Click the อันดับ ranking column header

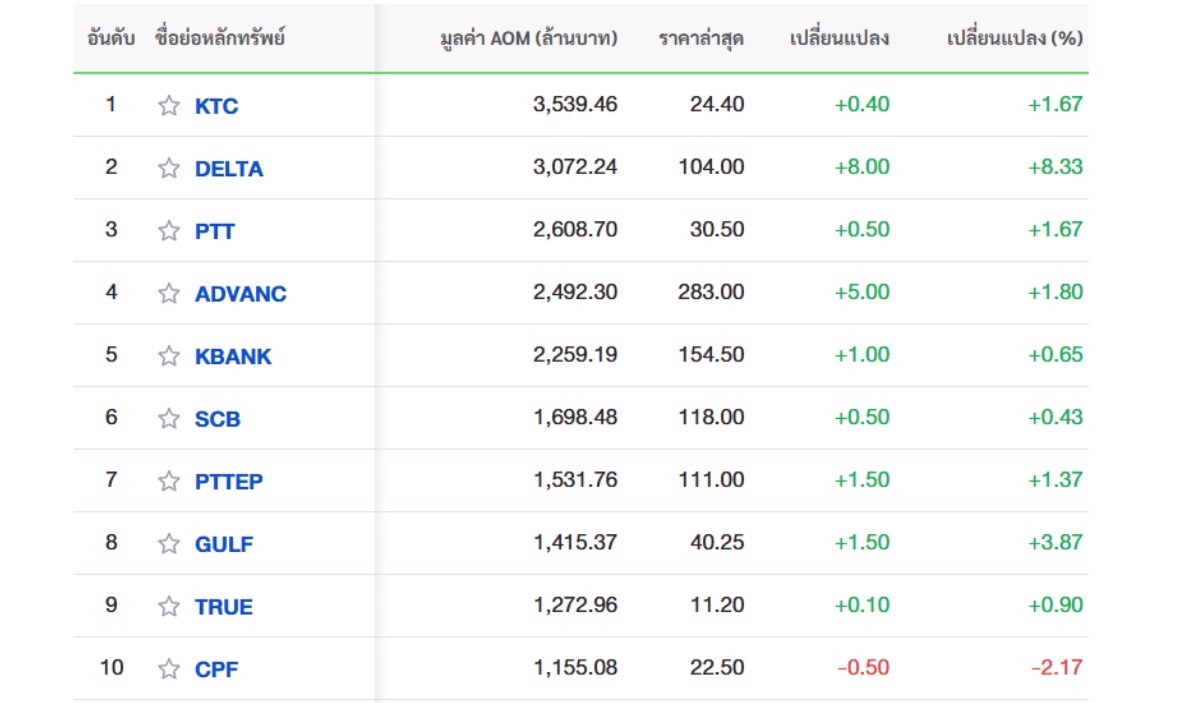click(111, 38)
